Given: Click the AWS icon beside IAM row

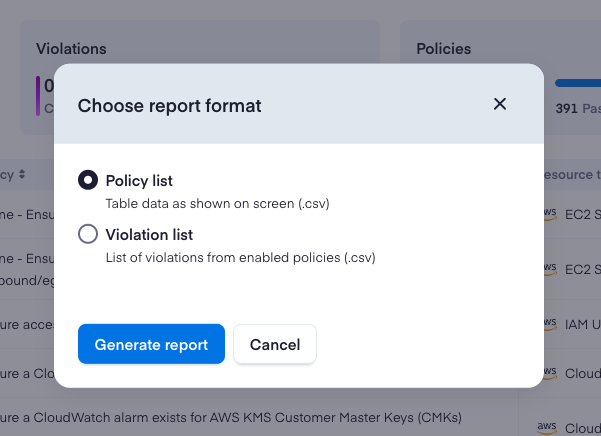Looking at the screenshot, I should pos(551,323).
